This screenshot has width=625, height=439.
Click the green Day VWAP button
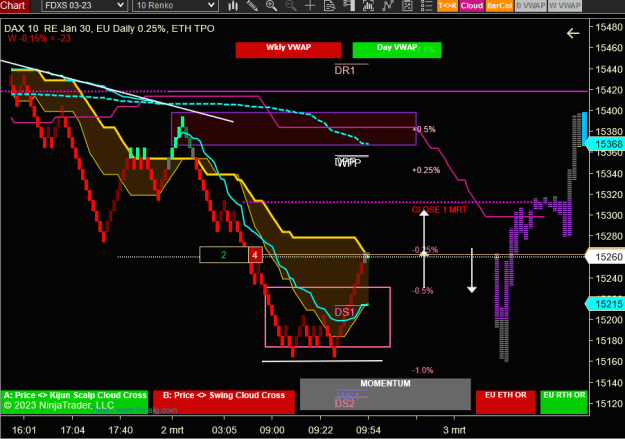(397, 50)
